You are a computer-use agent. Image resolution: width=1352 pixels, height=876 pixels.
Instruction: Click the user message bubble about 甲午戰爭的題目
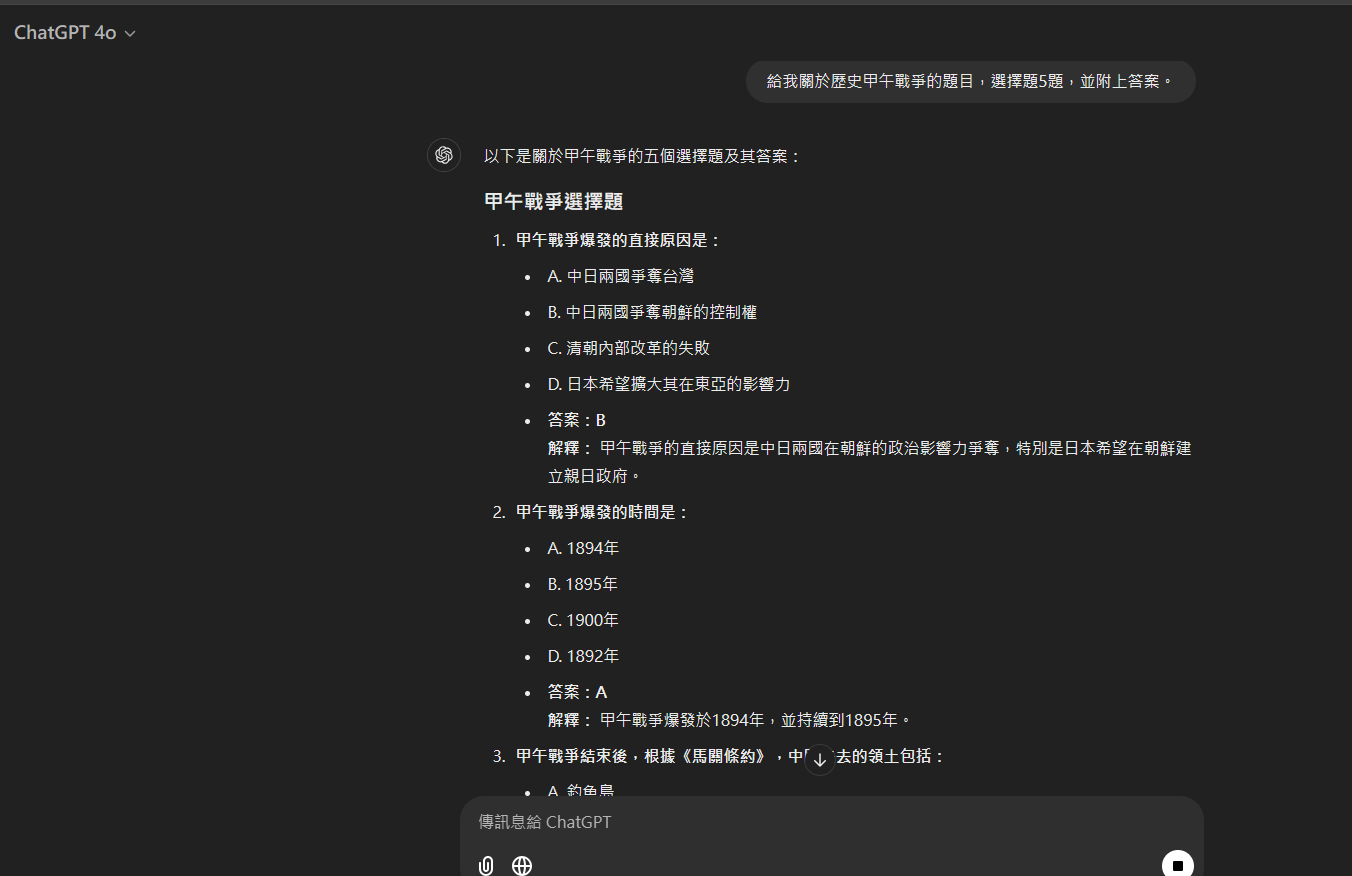pyautogui.click(x=970, y=81)
